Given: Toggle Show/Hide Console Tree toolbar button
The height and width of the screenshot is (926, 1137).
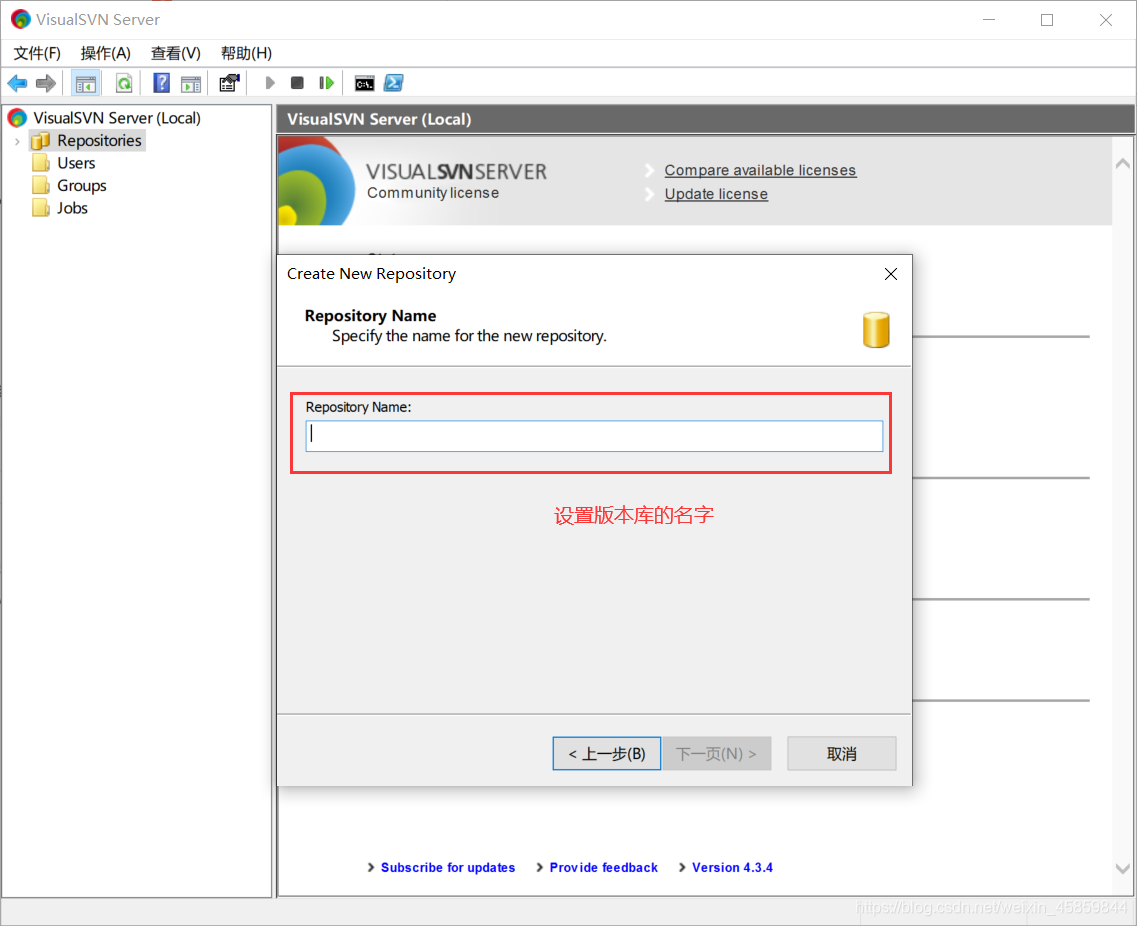Looking at the screenshot, I should (86, 83).
